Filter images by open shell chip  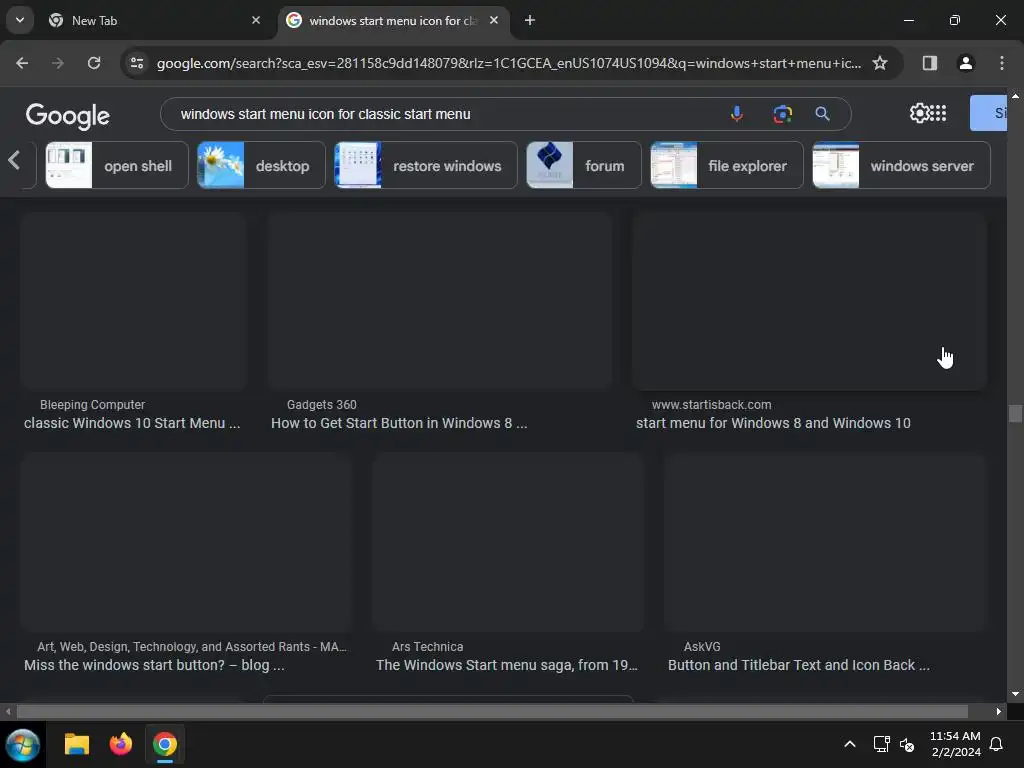pyautogui.click(x=117, y=165)
